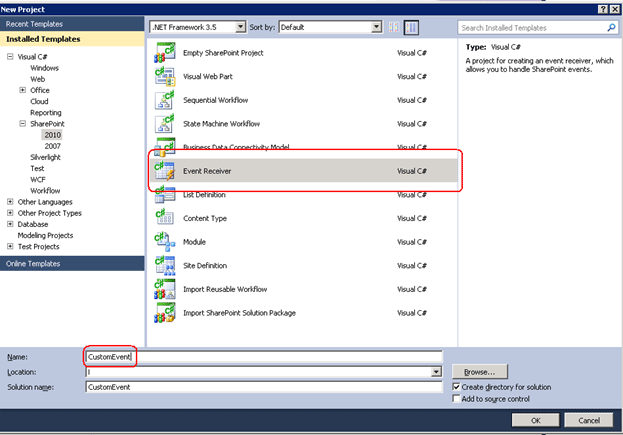Screen dimensions: 623x435
Task: Select the WCF category
Action: pos(38,180)
